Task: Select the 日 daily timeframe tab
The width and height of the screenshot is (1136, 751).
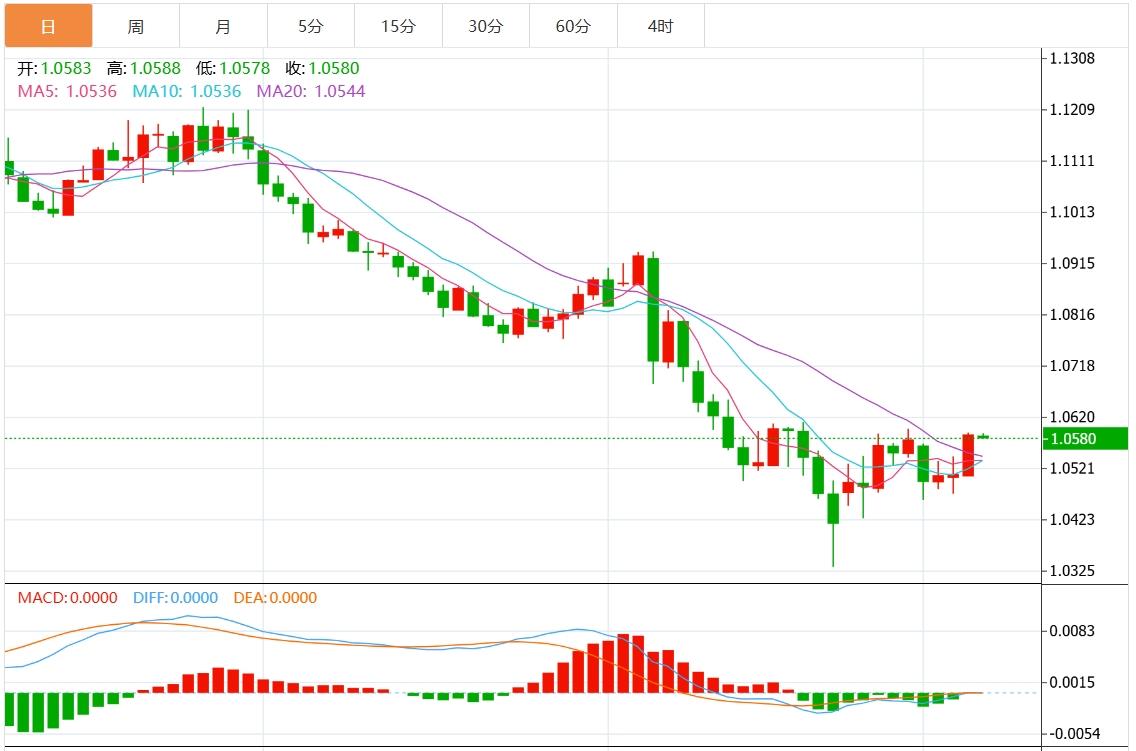Action: (x=48, y=26)
